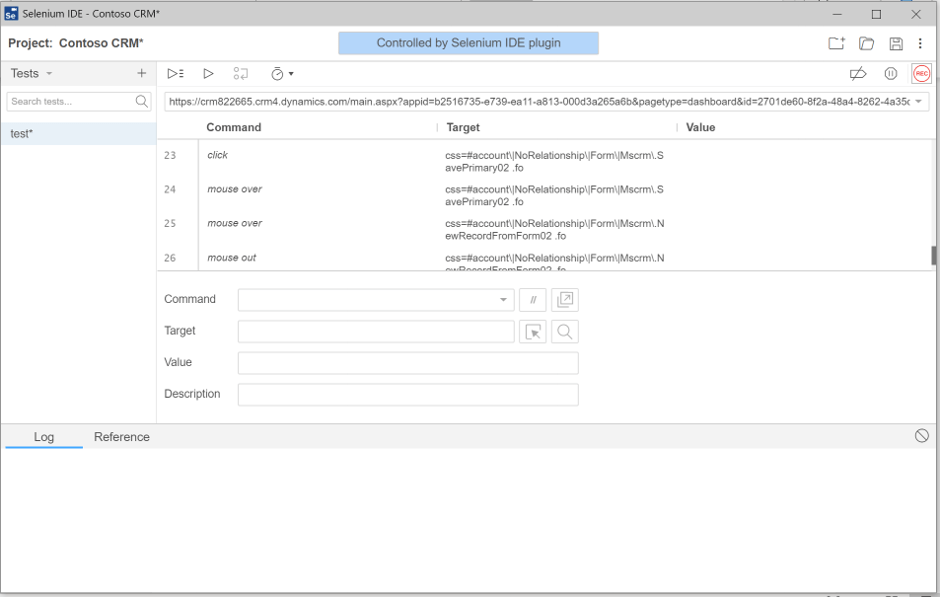The image size is (940, 597).
Task: Click the Selenium IDE title bar icon
Action: tap(11, 14)
